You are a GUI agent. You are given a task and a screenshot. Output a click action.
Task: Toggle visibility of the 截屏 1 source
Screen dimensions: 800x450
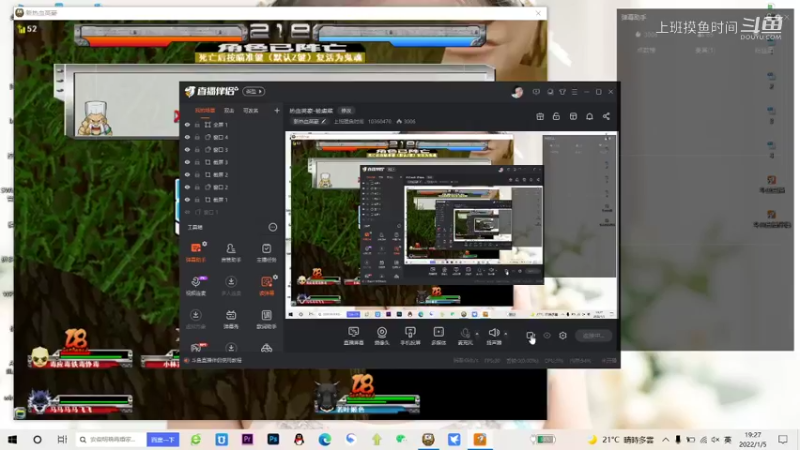(187, 199)
